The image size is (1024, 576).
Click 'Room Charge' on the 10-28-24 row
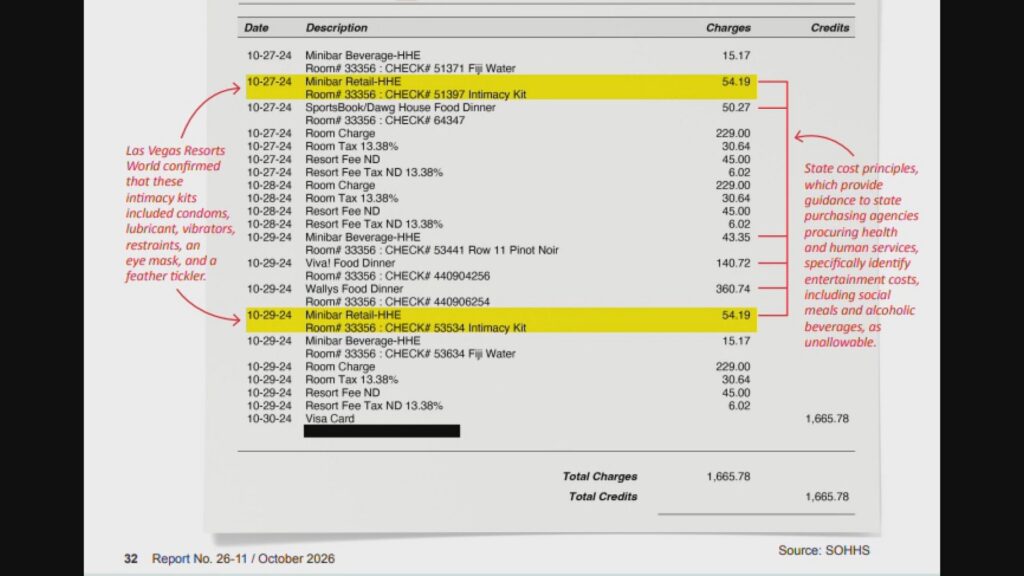[340, 185]
